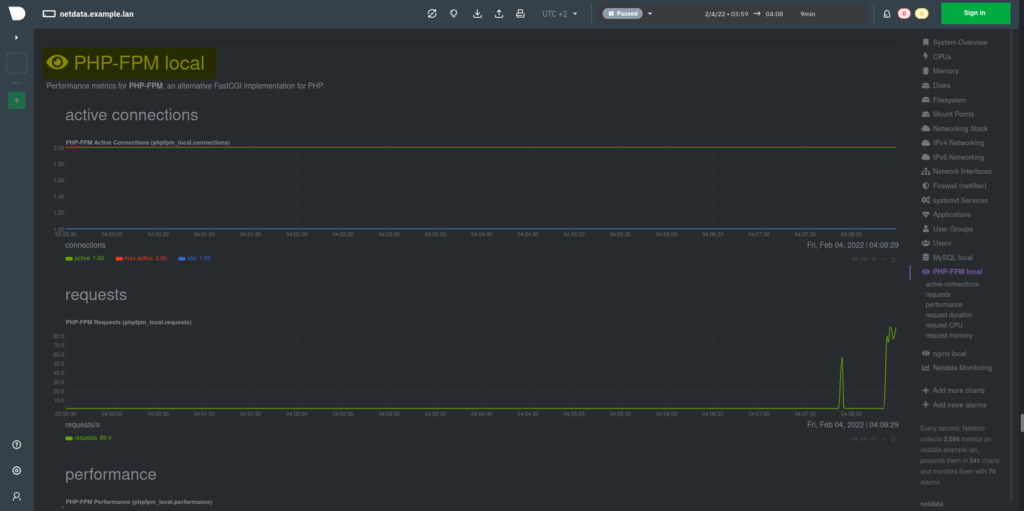Viewport: 1024px width, 511px height.
Task: Click the print dashboard icon
Action: (x=519, y=14)
